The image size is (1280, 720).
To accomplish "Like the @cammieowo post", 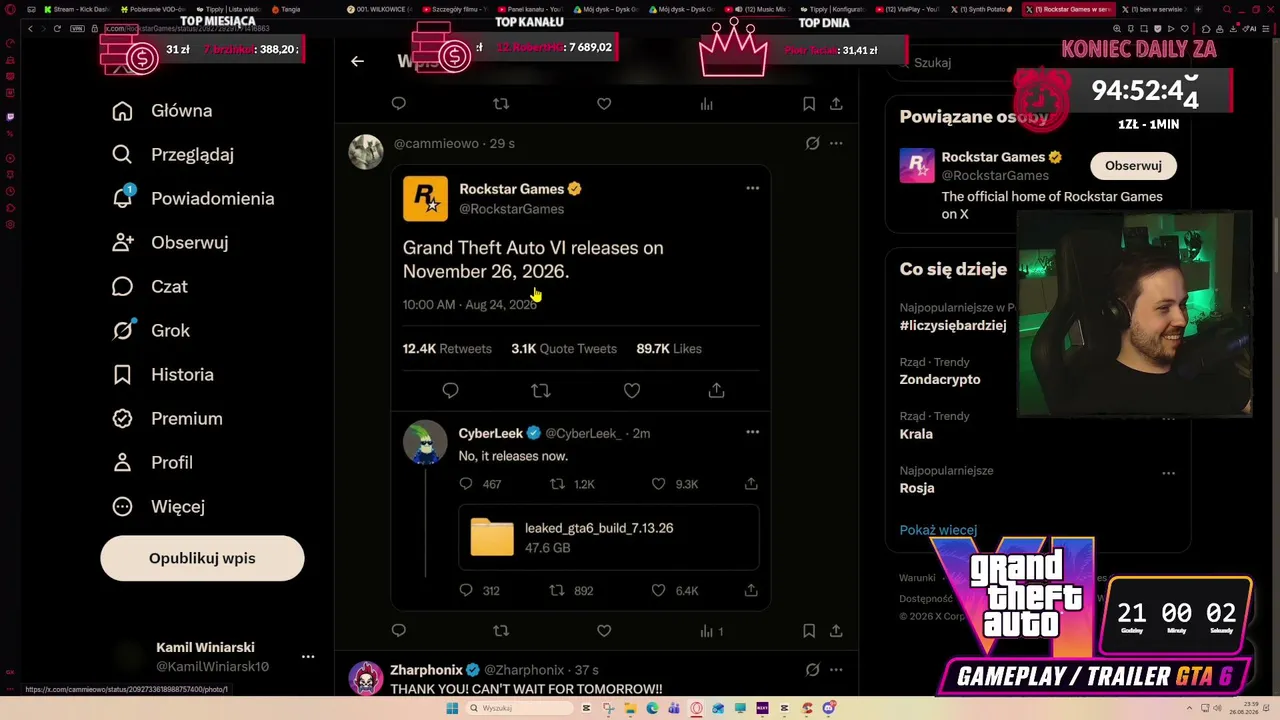I will [x=604, y=631].
